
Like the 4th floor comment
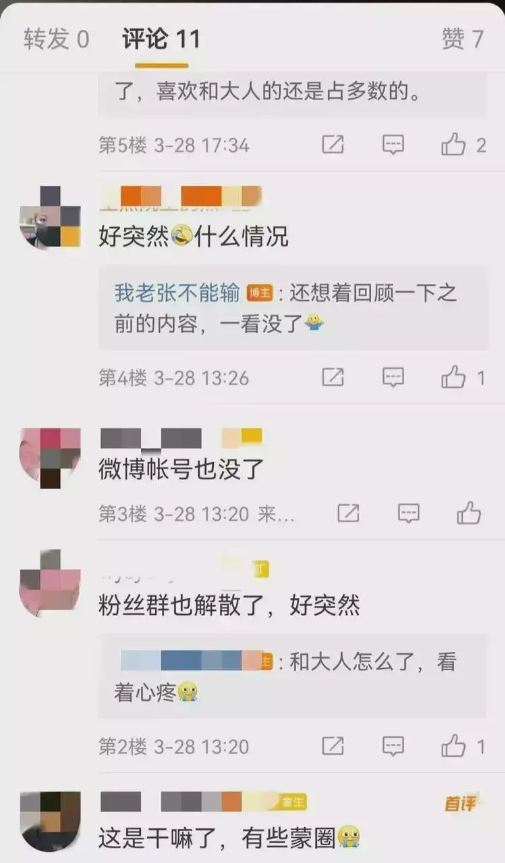click(453, 378)
